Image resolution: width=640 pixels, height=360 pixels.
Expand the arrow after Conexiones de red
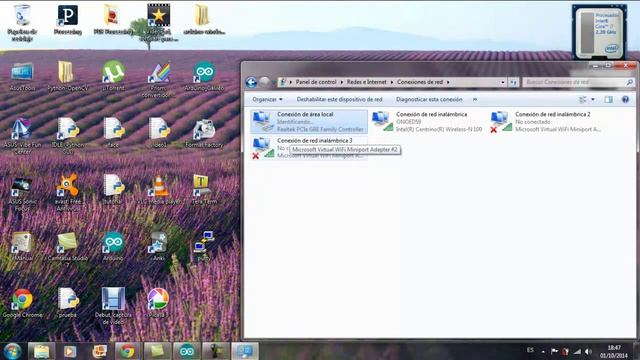click(x=448, y=82)
